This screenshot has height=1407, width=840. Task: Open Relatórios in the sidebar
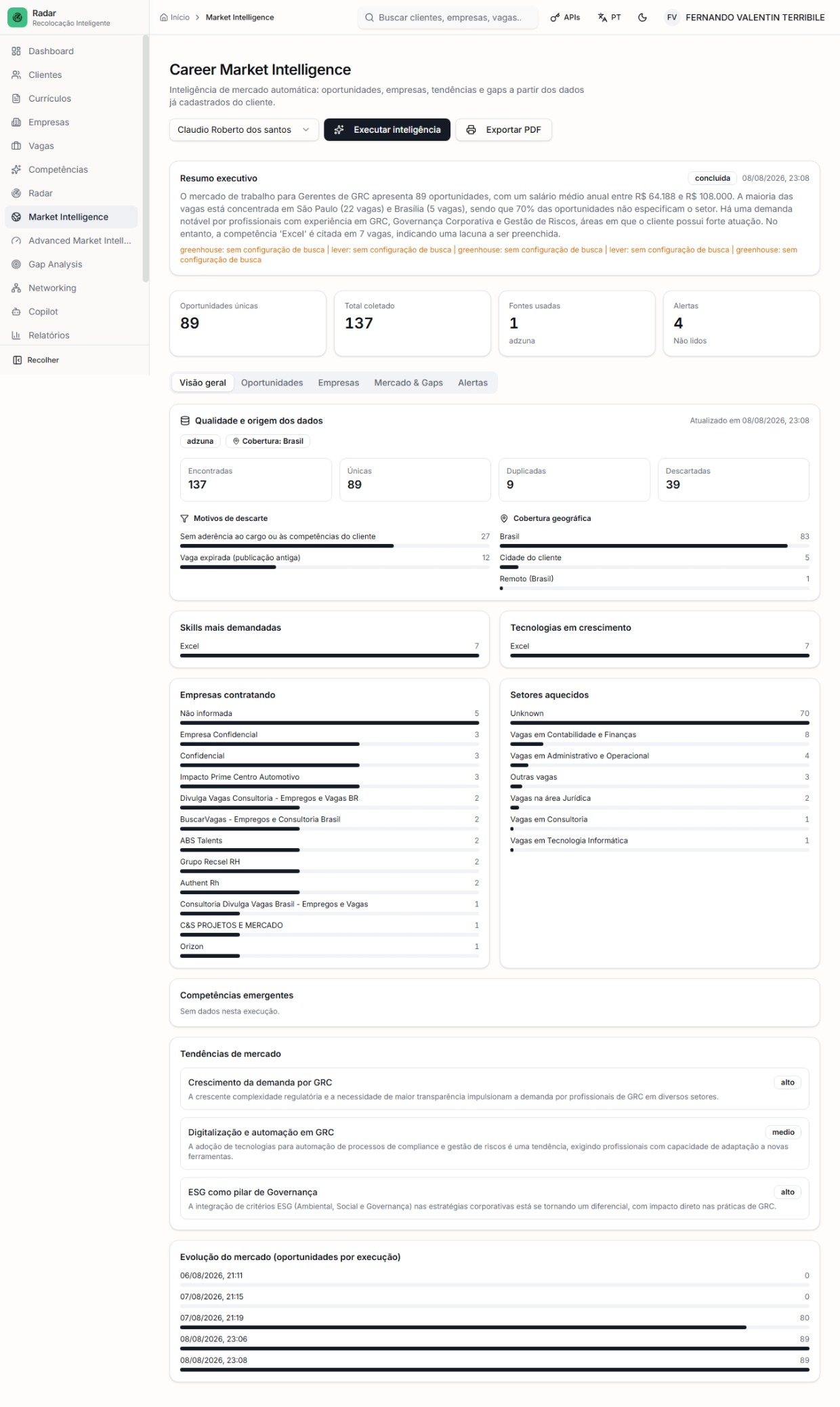pyautogui.click(x=71, y=335)
